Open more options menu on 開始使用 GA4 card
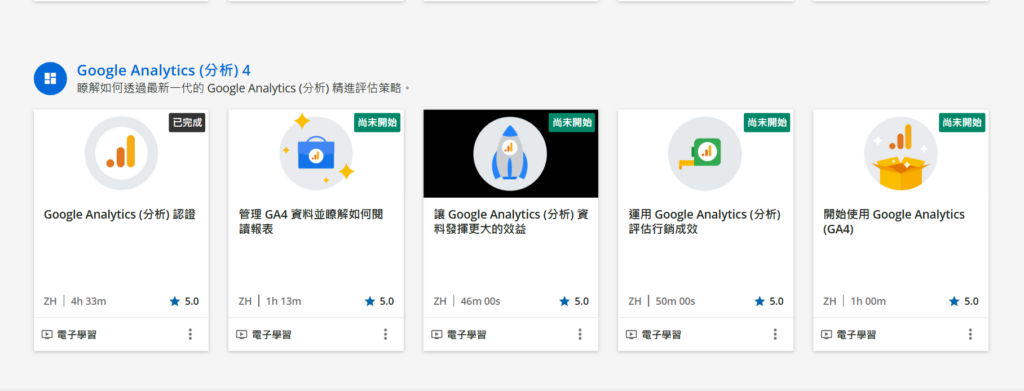The image size is (1024, 391). coord(970,334)
